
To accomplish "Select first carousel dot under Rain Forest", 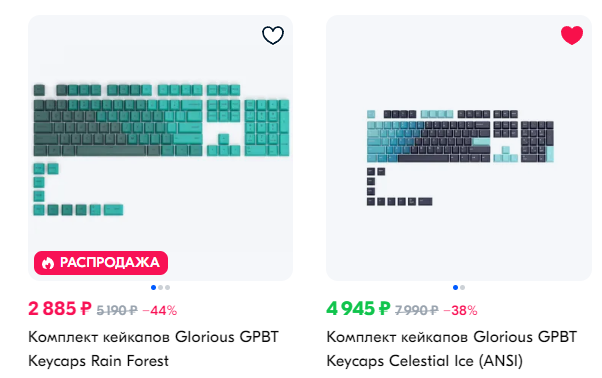I will [154, 287].
